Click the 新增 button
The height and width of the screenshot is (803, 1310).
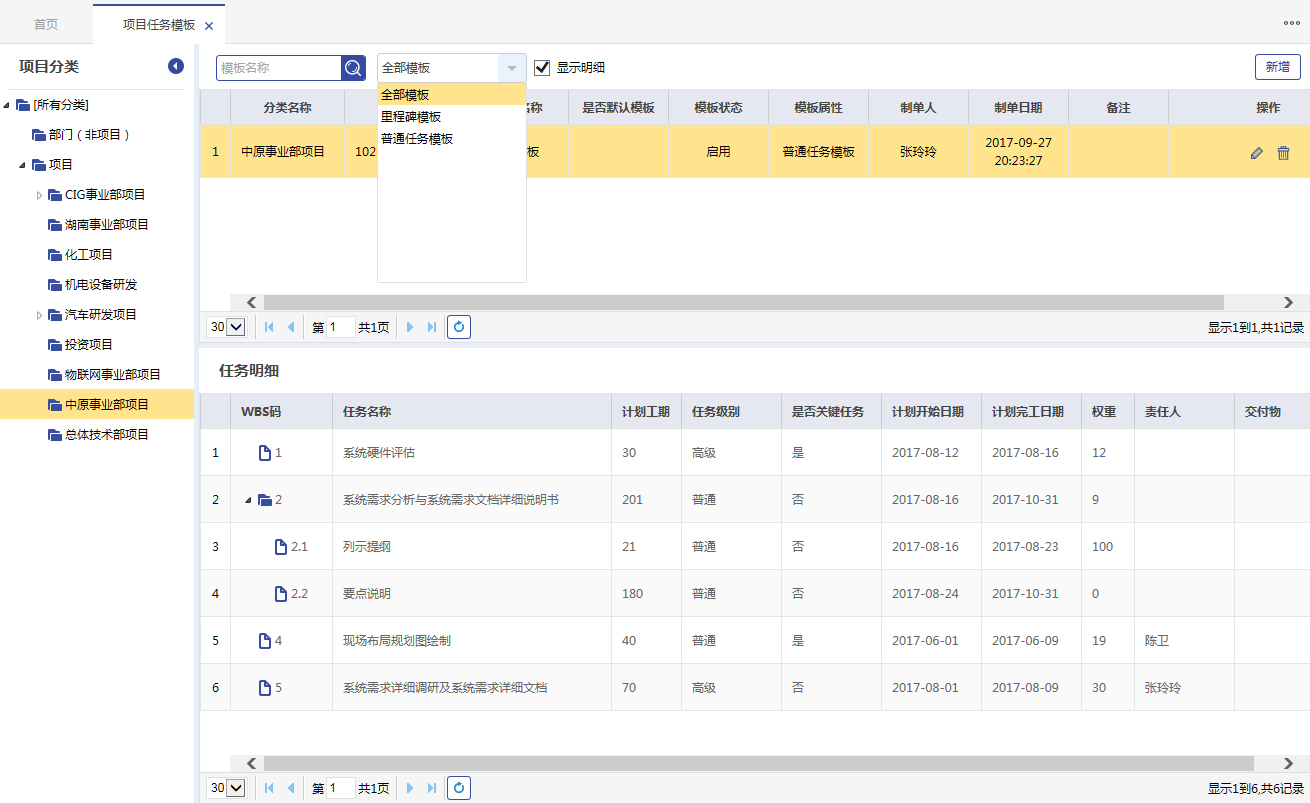pos(1277,67)
